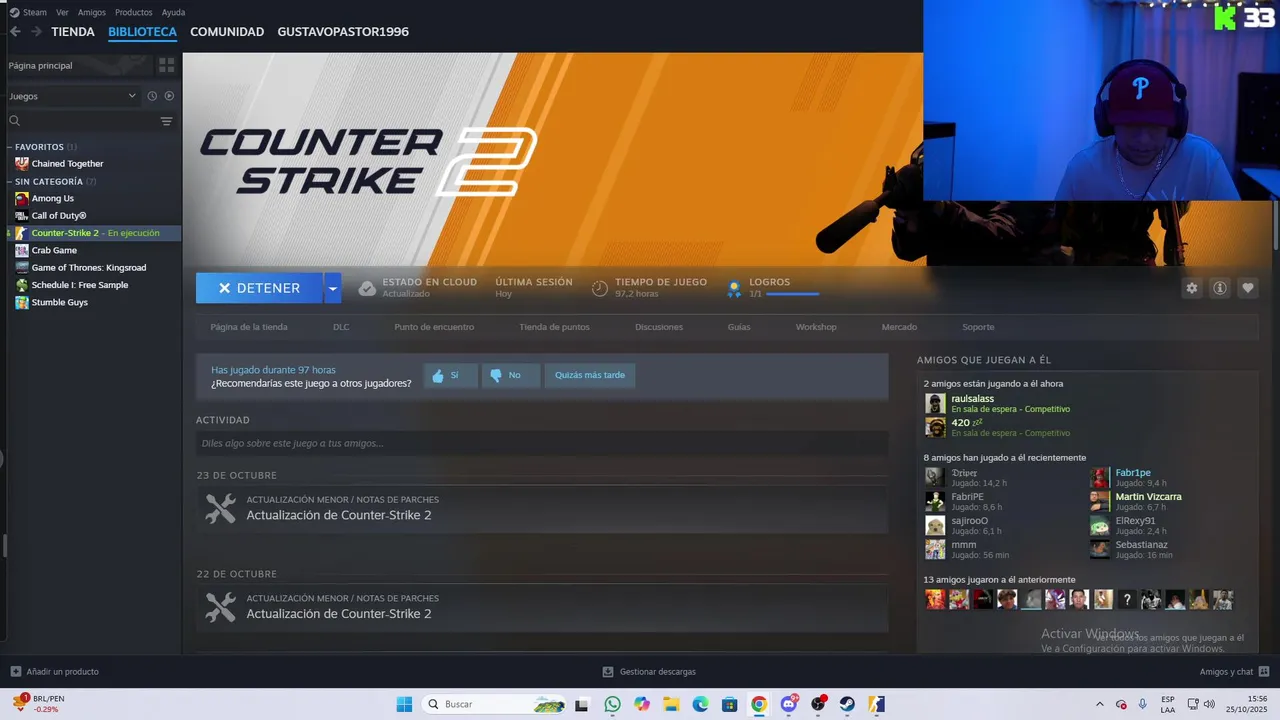Open Soporte tab
Screen dimensions: 1280x720
[x=978, y=327]
